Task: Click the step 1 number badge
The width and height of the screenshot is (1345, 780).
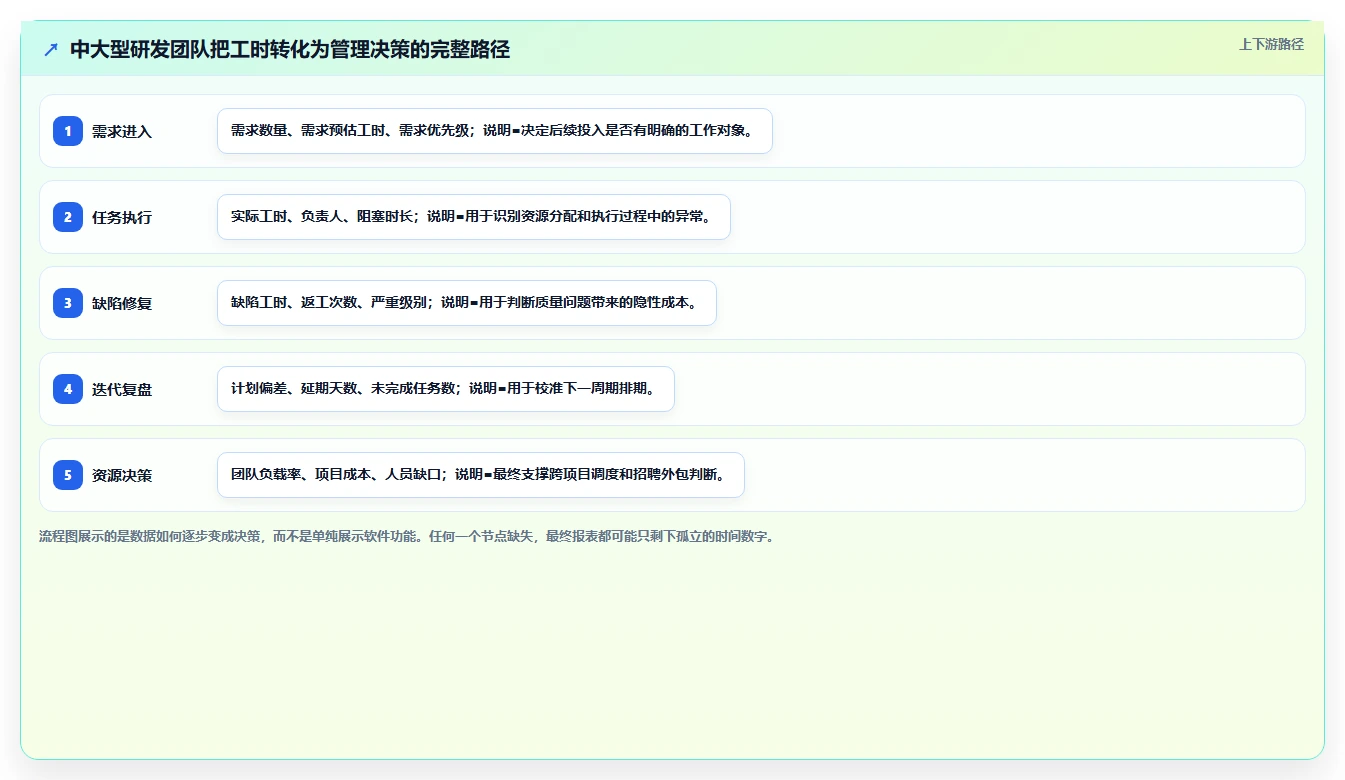Action: (68, 131)
